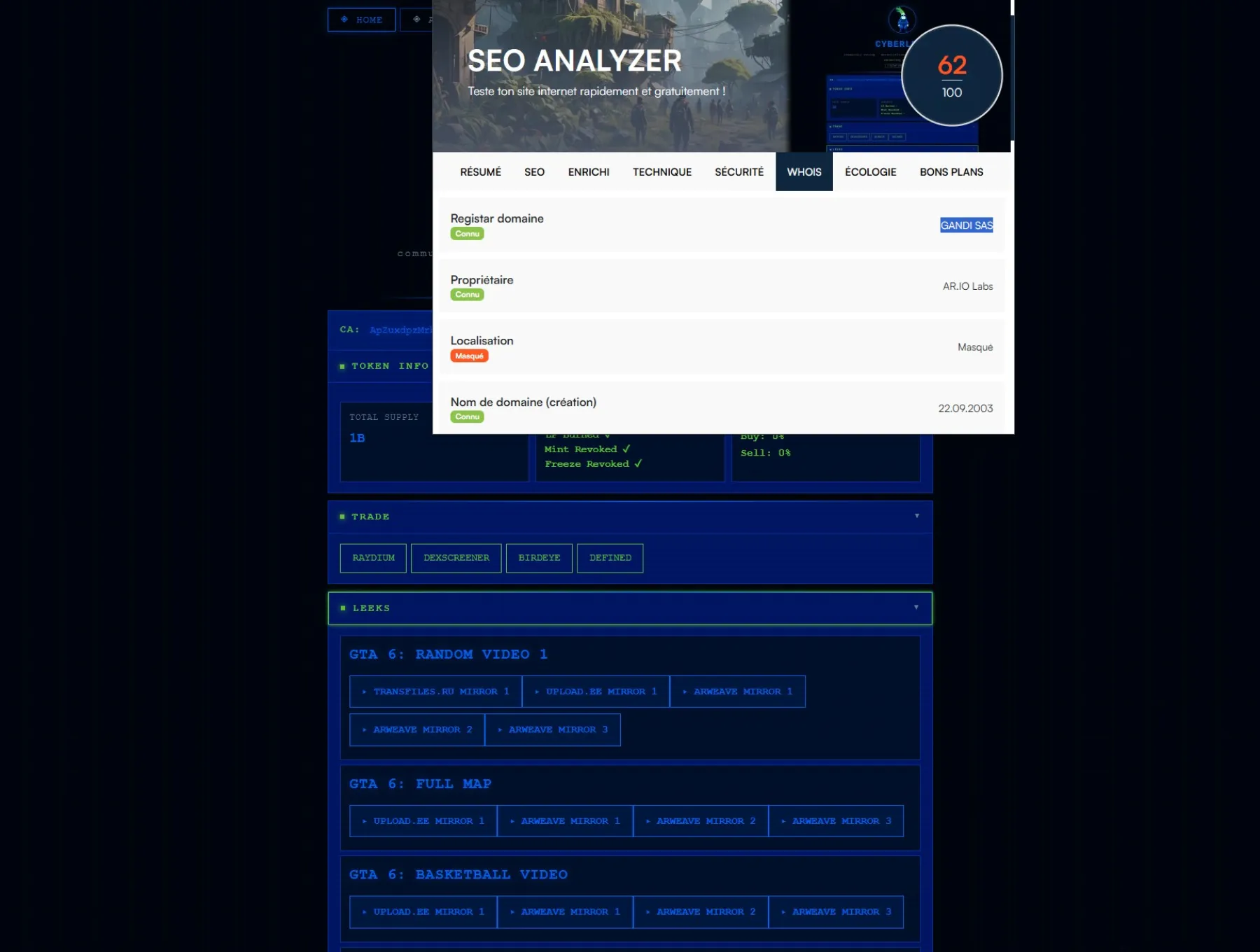This screenshot has height=952, width=1260.
Task: Open TRANSFILES.RU MIRROR 1 for Random Video 1
Action: pyautogui.click(x=435, y=692)
